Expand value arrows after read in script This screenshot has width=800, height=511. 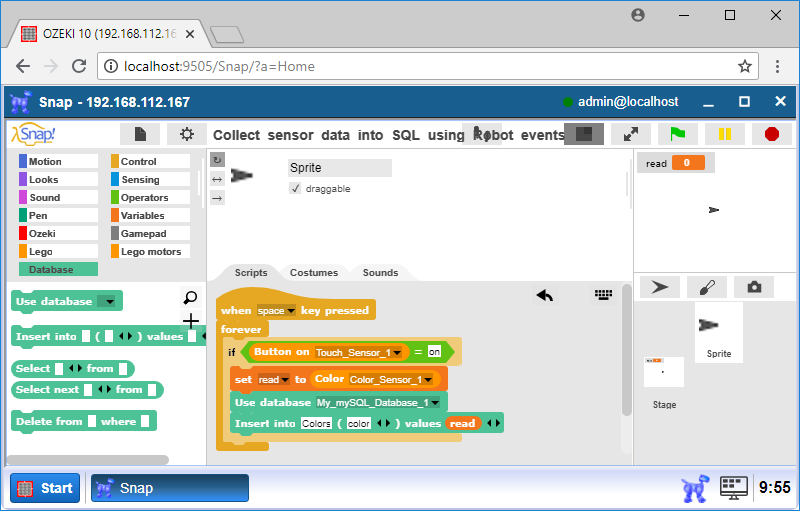tap(493, 424)
